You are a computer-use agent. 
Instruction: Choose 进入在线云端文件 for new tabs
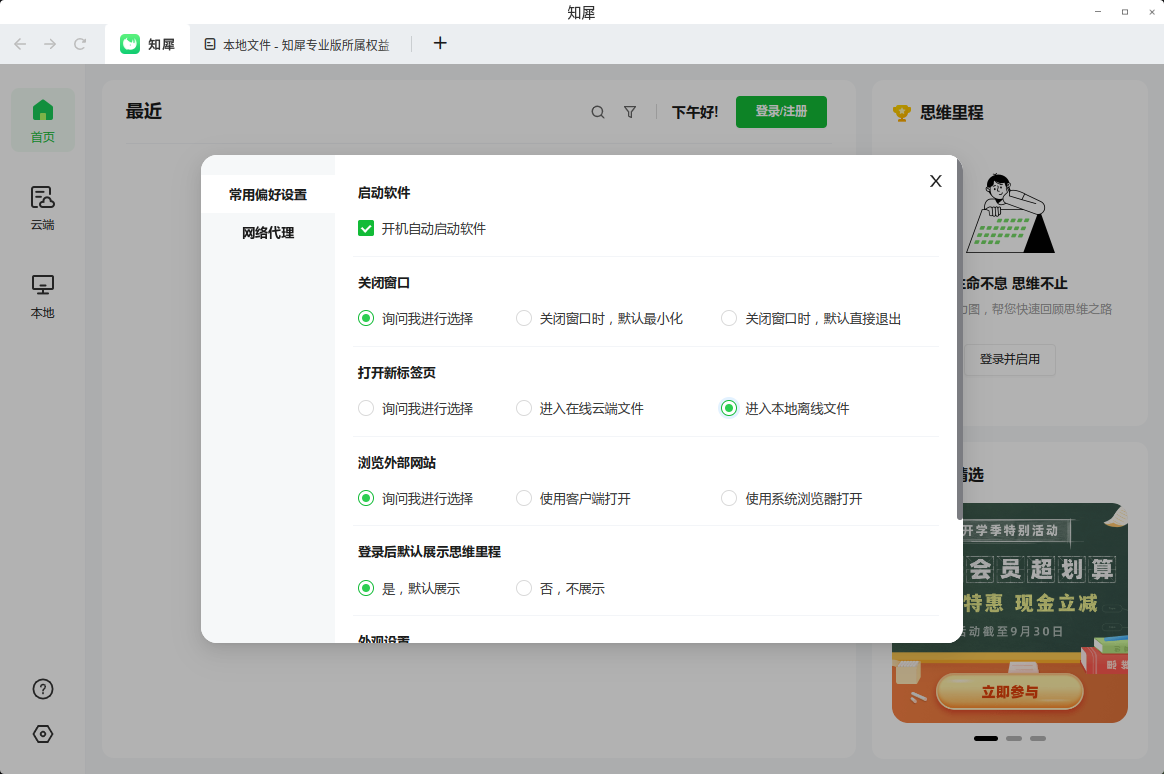pyautogui.click(x=524, y=409)
